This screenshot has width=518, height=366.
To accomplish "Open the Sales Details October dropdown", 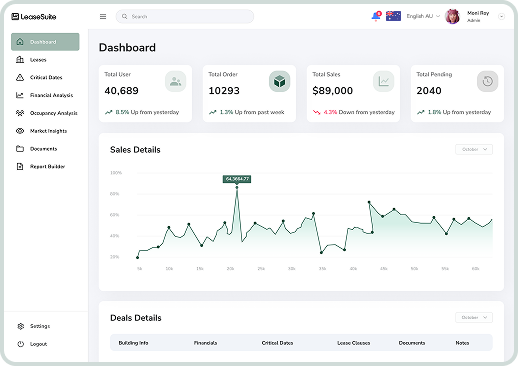I will [x=474, y=149].
